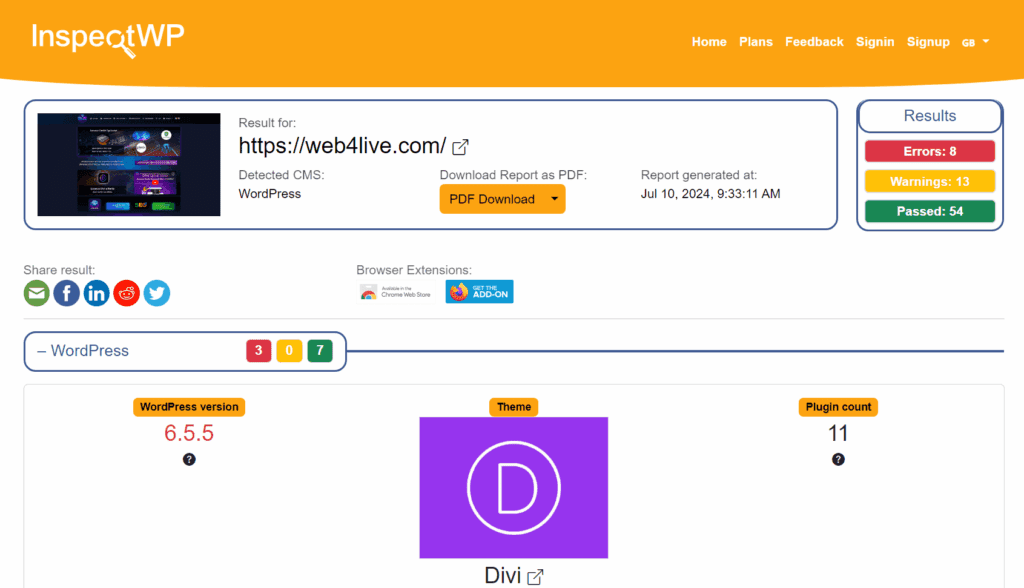Click the Theme label
Viewport: 1024px width, 588px height.
coord(514,407)
